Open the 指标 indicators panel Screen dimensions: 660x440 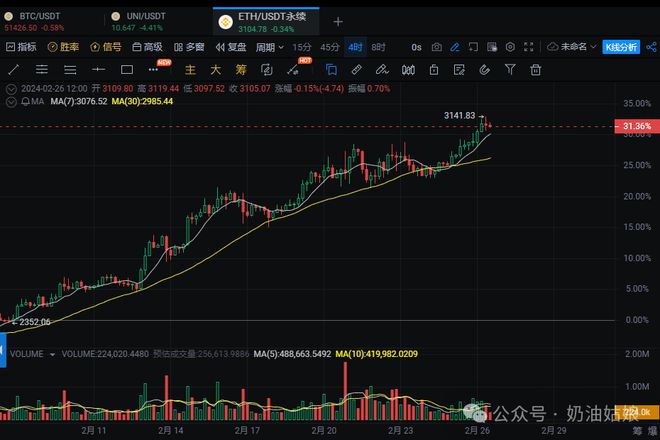[20, 47]
